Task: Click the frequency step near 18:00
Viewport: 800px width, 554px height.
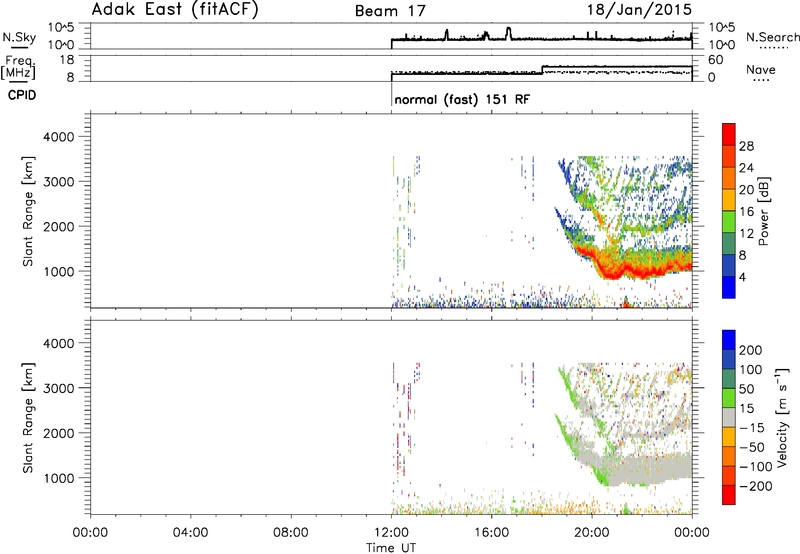Action: pos(542,70)
